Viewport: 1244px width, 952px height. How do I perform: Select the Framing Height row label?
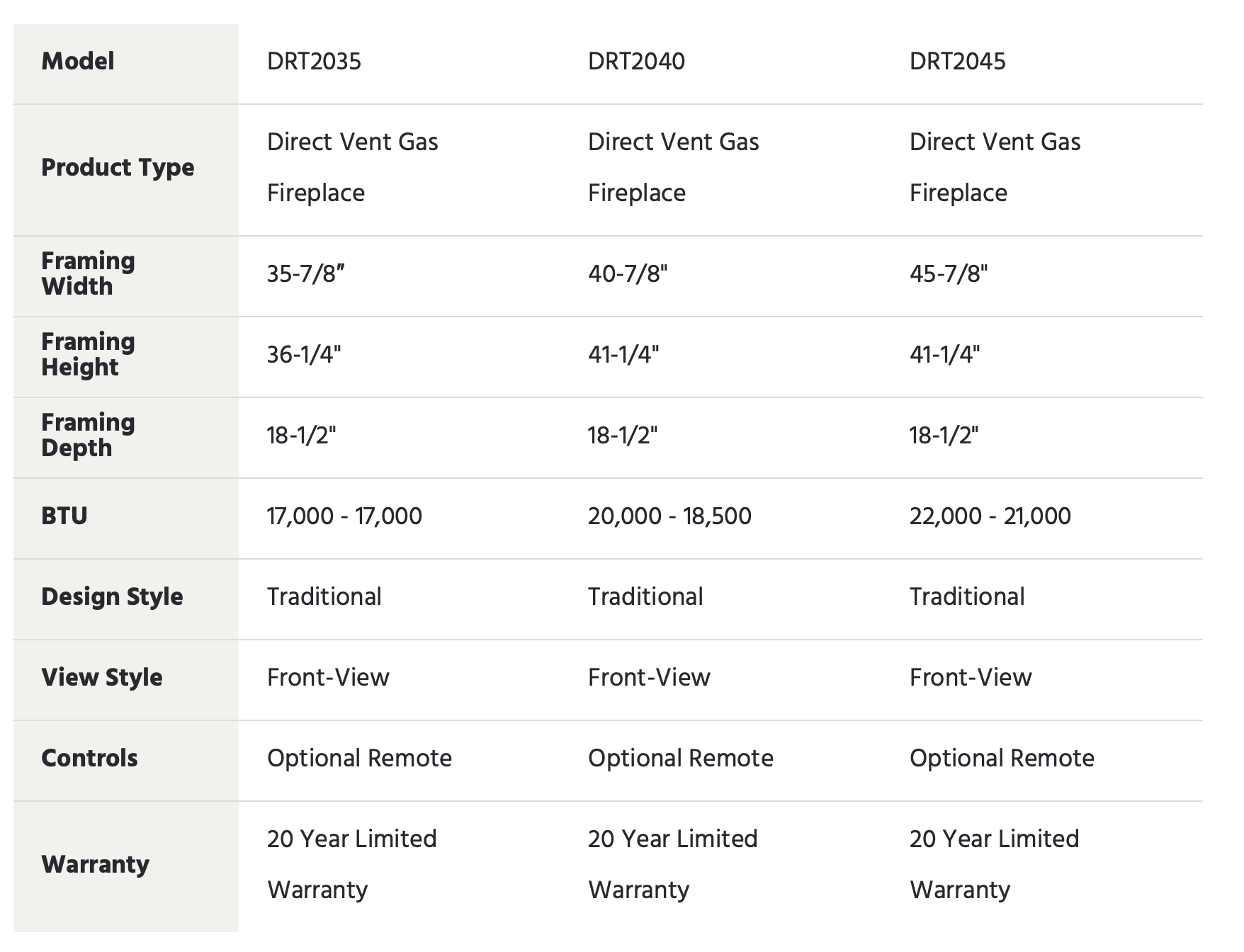coord(88,354)
